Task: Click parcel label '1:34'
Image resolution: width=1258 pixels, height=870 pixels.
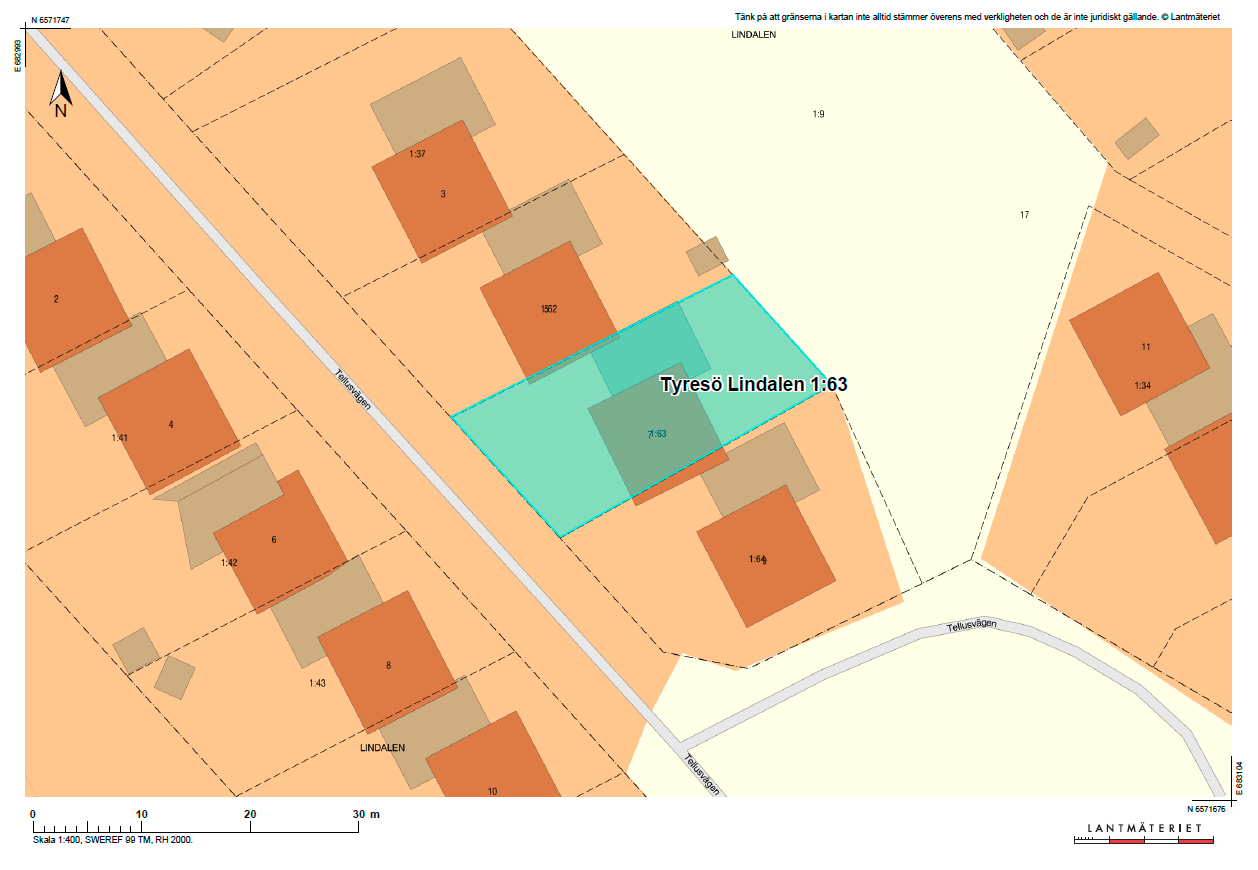Action: pos(1144,386)
